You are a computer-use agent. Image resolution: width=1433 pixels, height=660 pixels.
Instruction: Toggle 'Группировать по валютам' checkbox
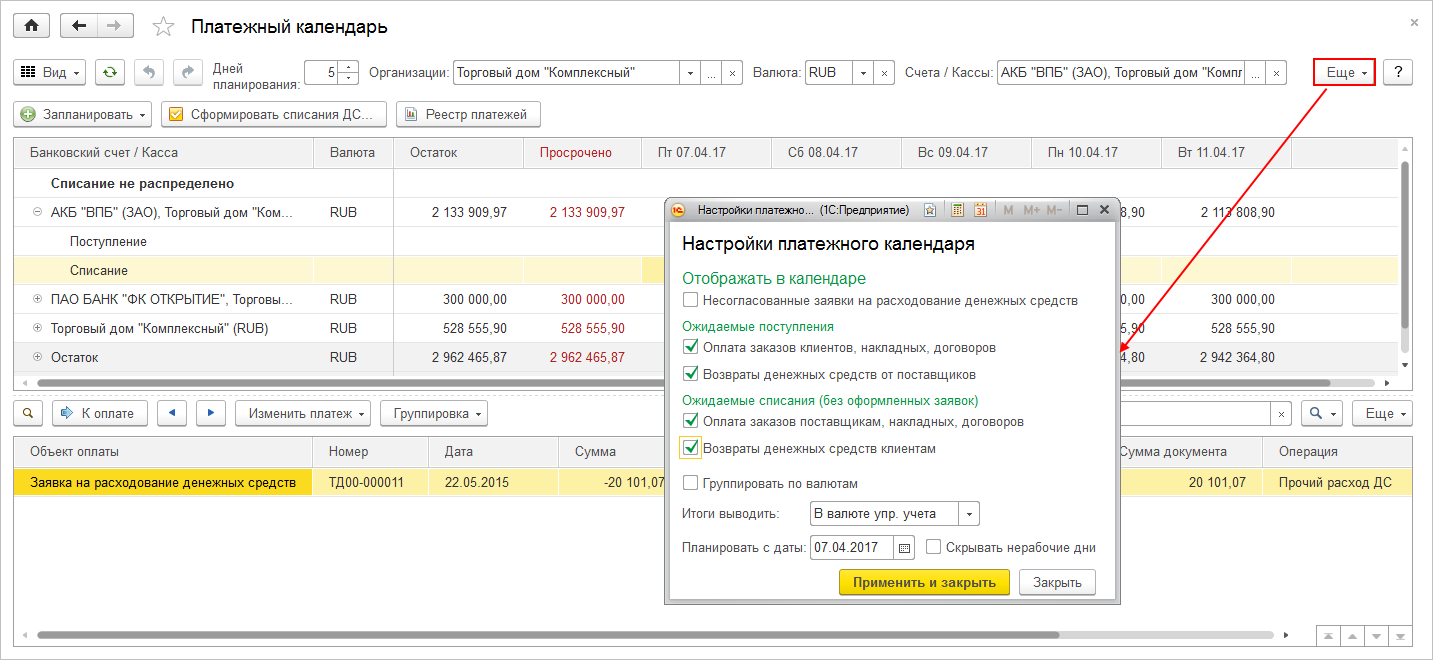pos(690,483)
